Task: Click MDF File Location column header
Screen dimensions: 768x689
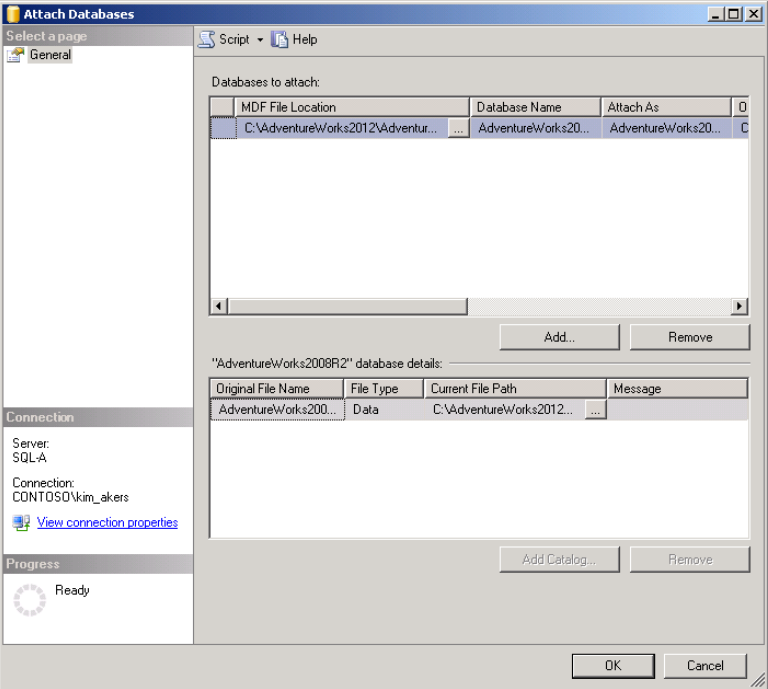Action: pyautogui.click(x=352, y=107)
